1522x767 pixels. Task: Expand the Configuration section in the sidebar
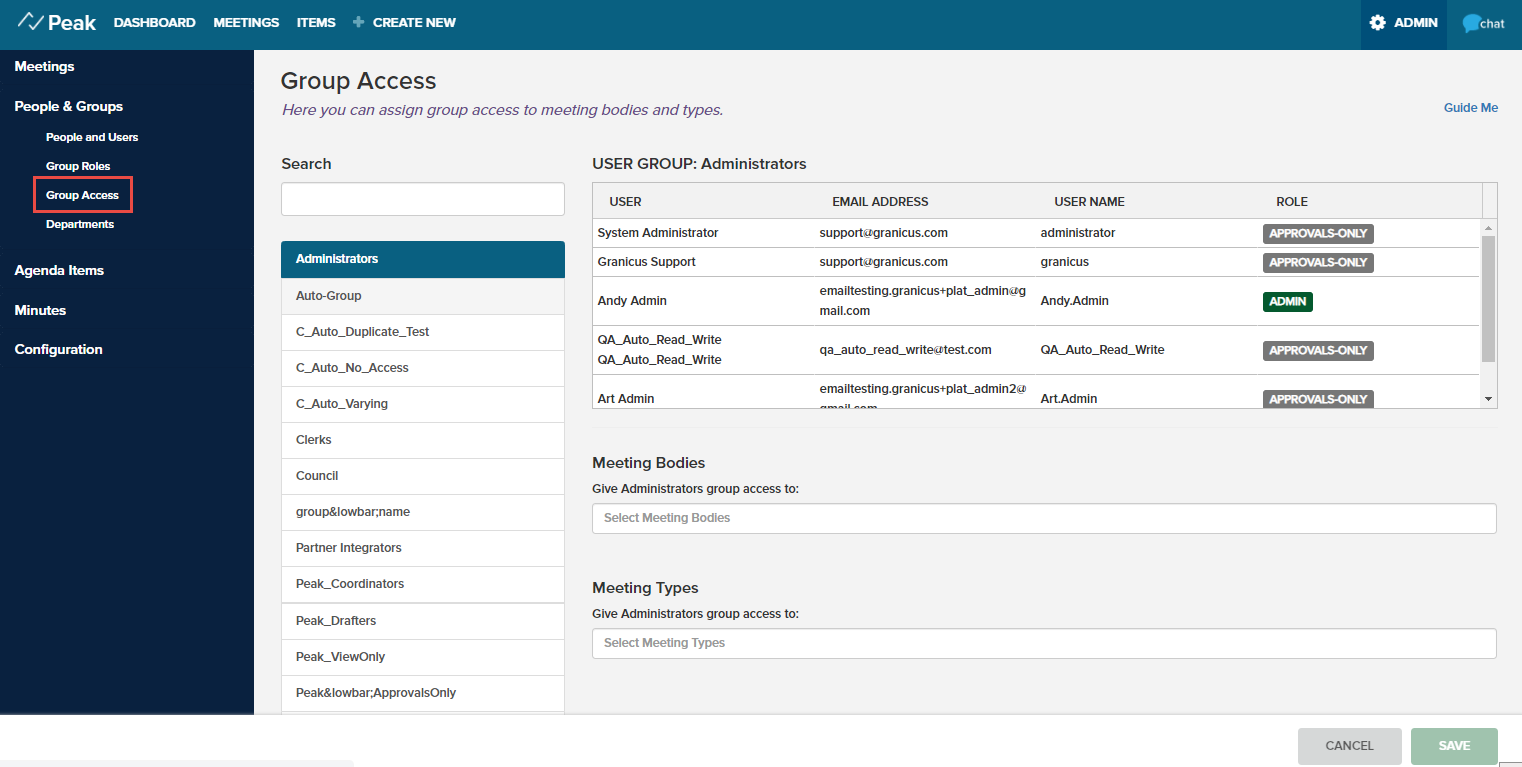pyautogui.click(x=58, y=349)
